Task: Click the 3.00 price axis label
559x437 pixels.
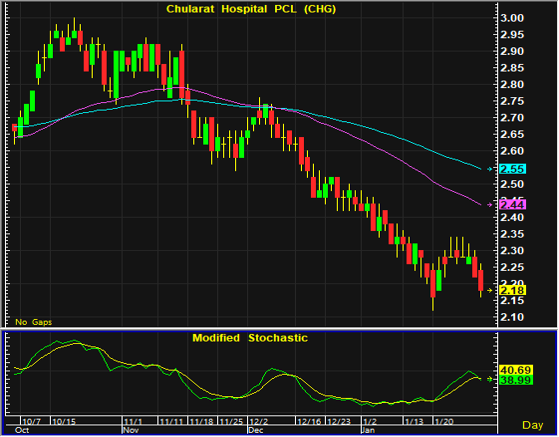Action: (x=512, y=18)
